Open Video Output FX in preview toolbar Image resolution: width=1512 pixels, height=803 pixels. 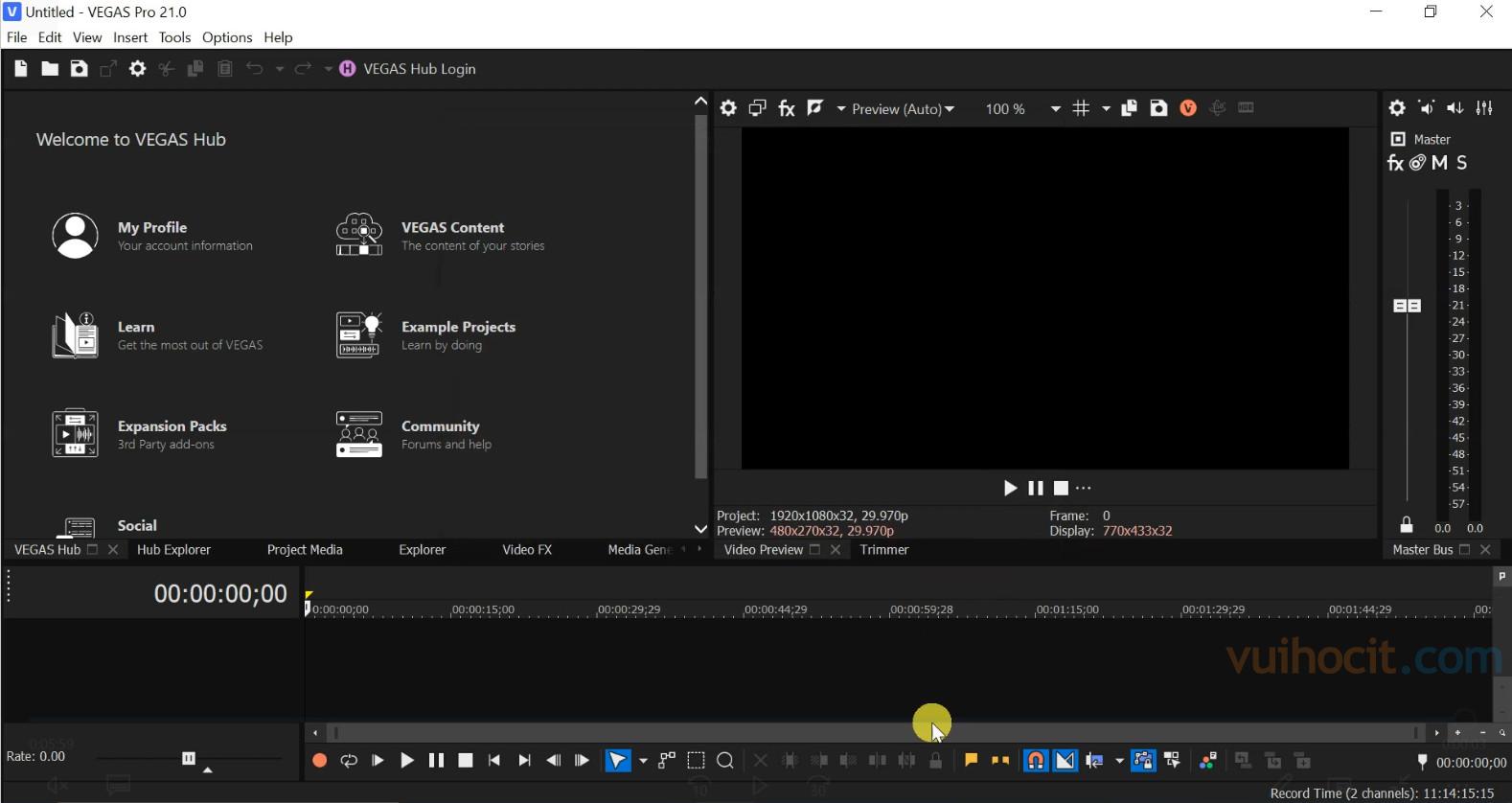787,108
